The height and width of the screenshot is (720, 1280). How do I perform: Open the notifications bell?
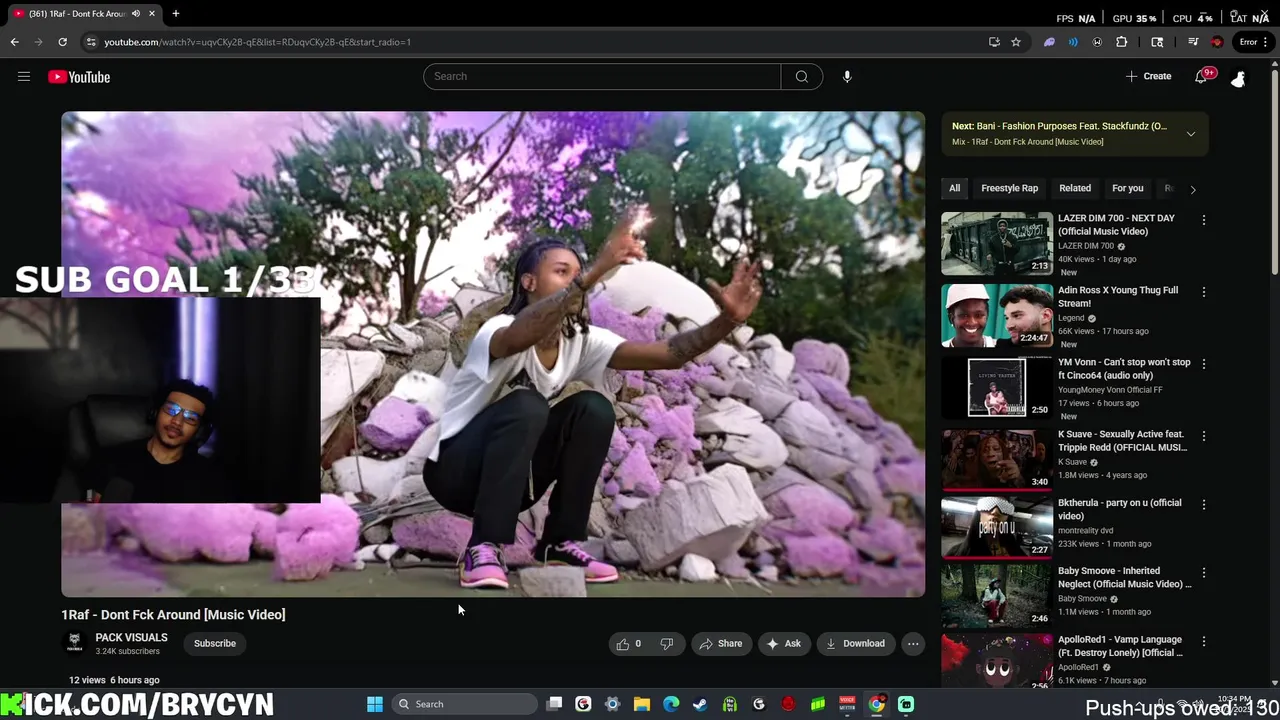point(1201,77)
